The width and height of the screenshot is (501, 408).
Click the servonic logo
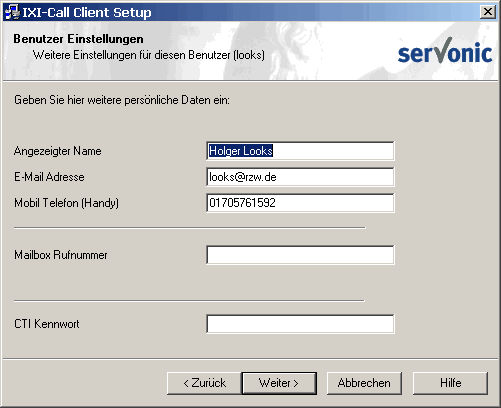[x=445, y=50]
